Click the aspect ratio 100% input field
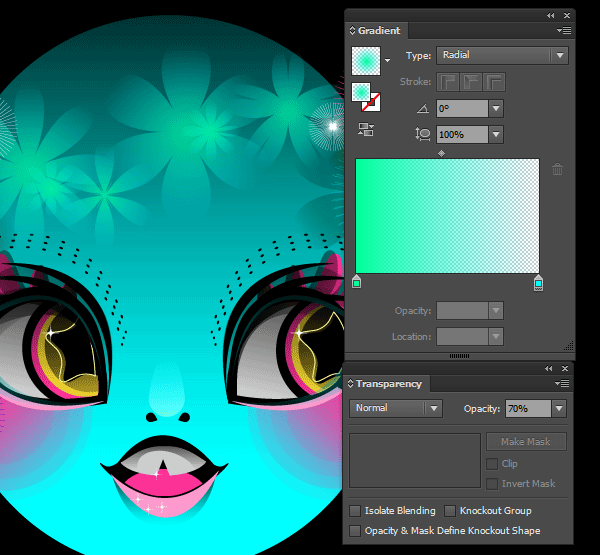Image resolution: width=600 pixels, height=555 pixels. click(461, 134)
